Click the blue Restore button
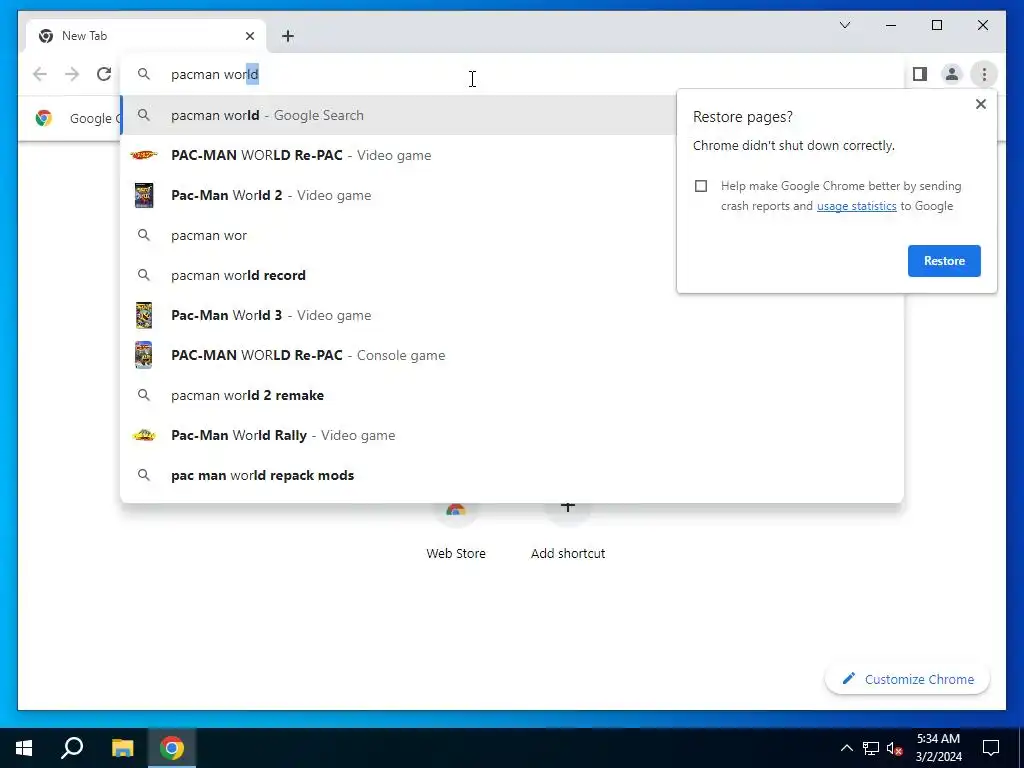 944,261
